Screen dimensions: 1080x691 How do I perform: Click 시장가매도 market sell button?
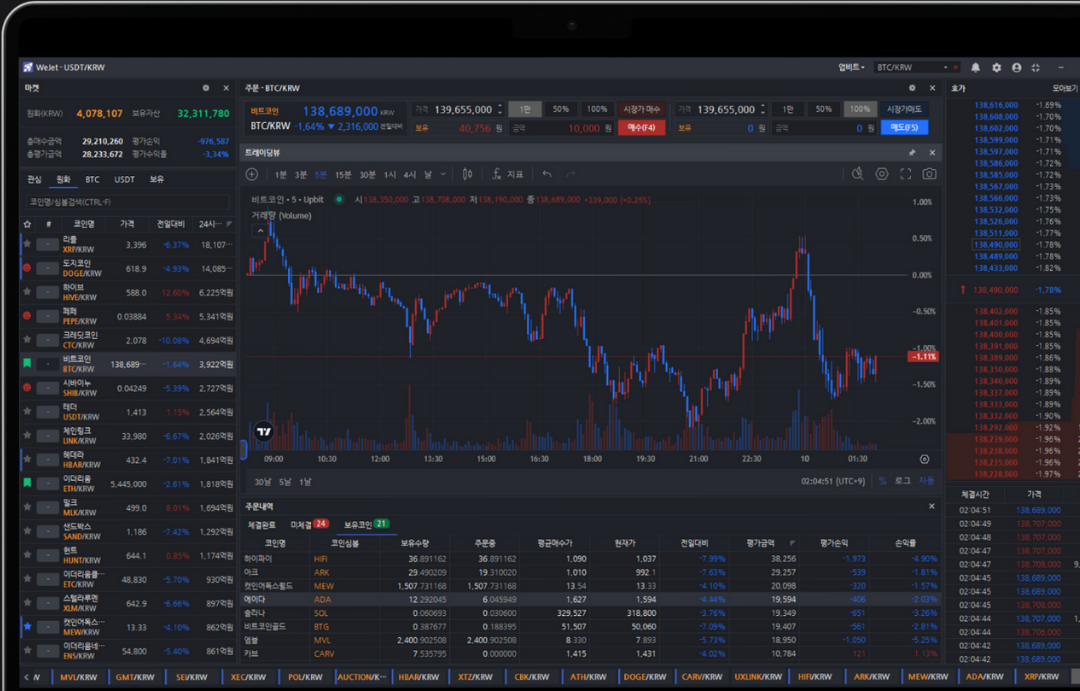point(904,110)
